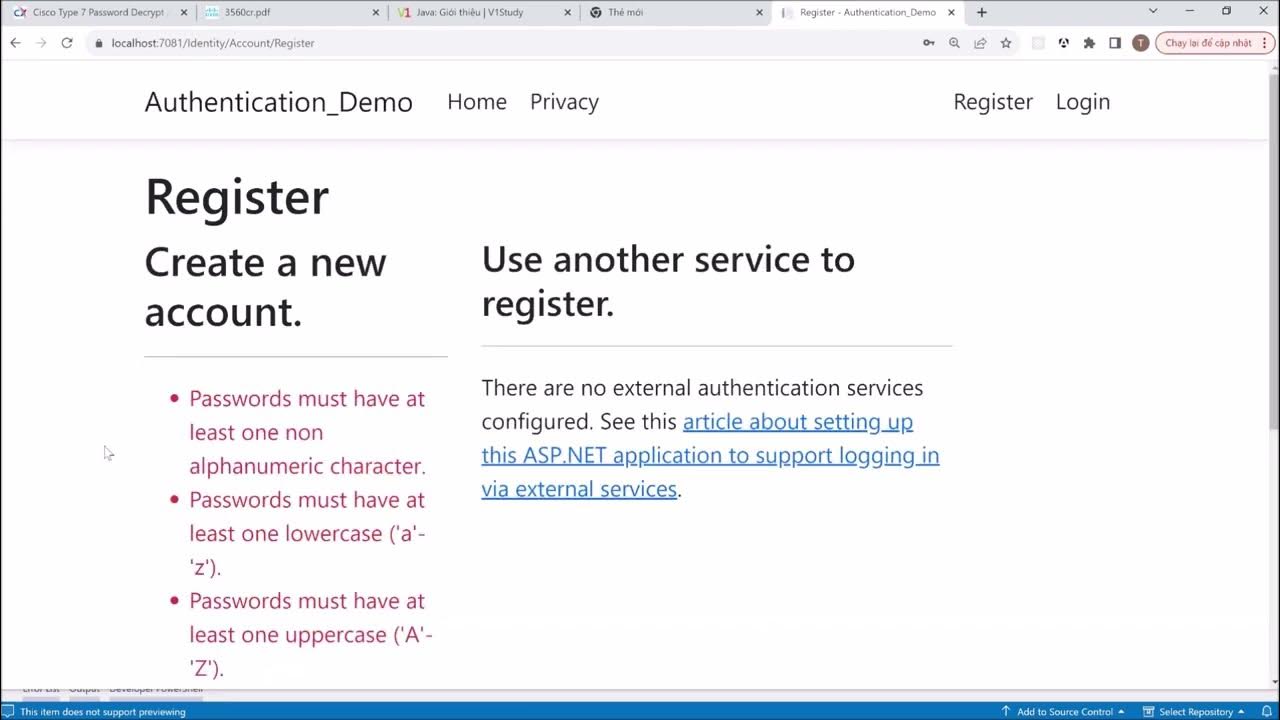Click 'This item does not support previewing' status
This screenshot has width=1280, height=720.
[103, 712]
